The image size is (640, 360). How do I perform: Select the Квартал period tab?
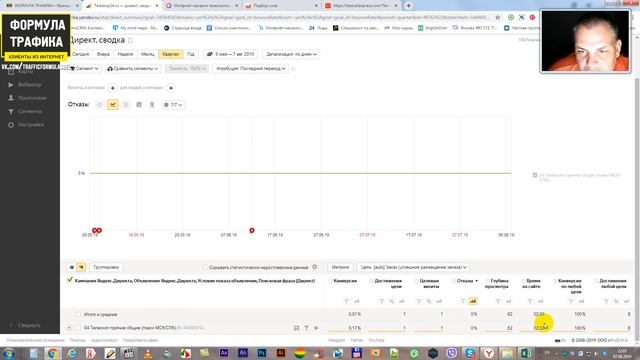[171, 54]
